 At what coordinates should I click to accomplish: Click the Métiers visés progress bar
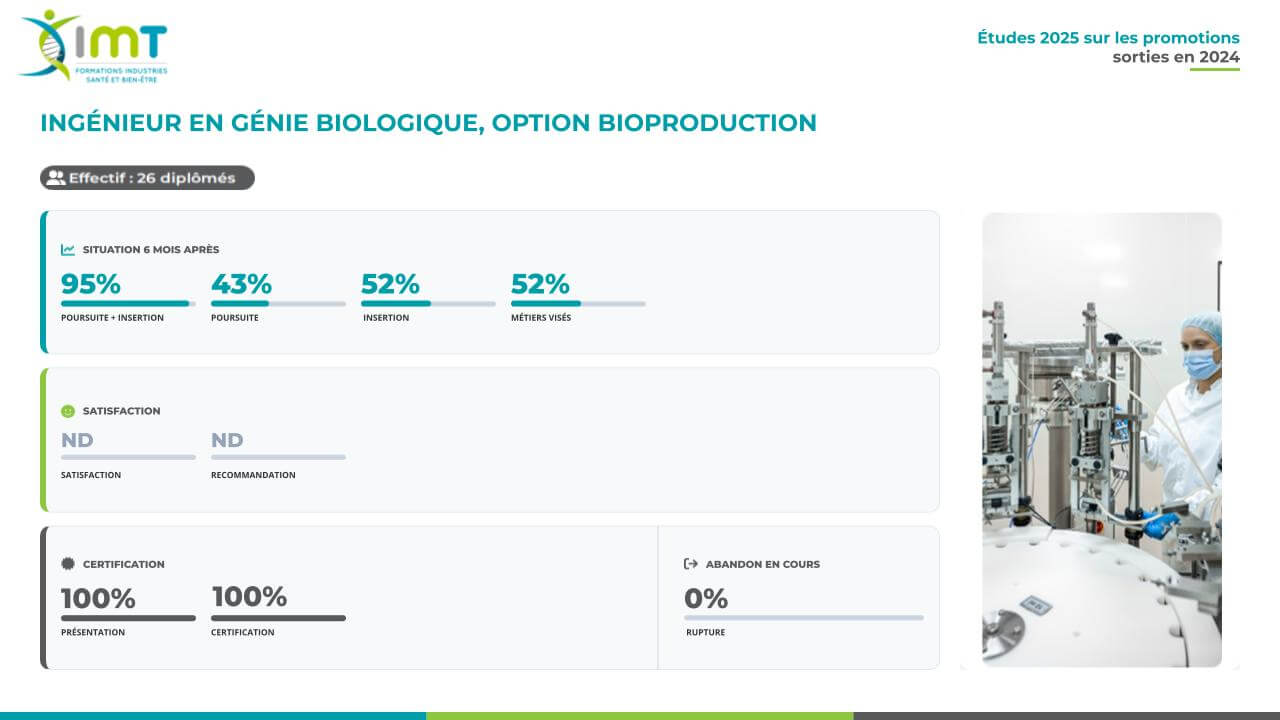[578, 303]
